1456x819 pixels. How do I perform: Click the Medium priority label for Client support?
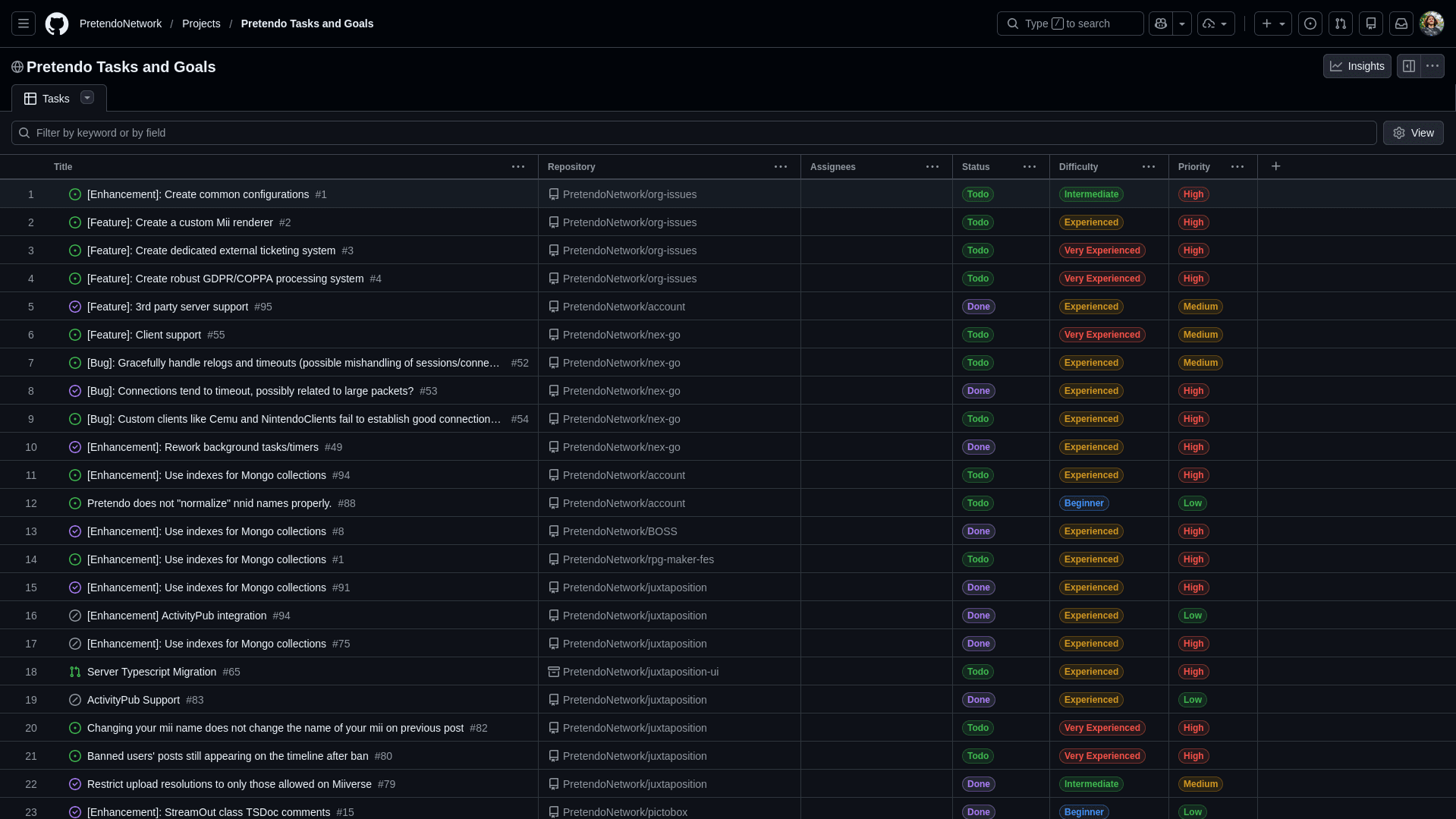(x=1200, y=335)
